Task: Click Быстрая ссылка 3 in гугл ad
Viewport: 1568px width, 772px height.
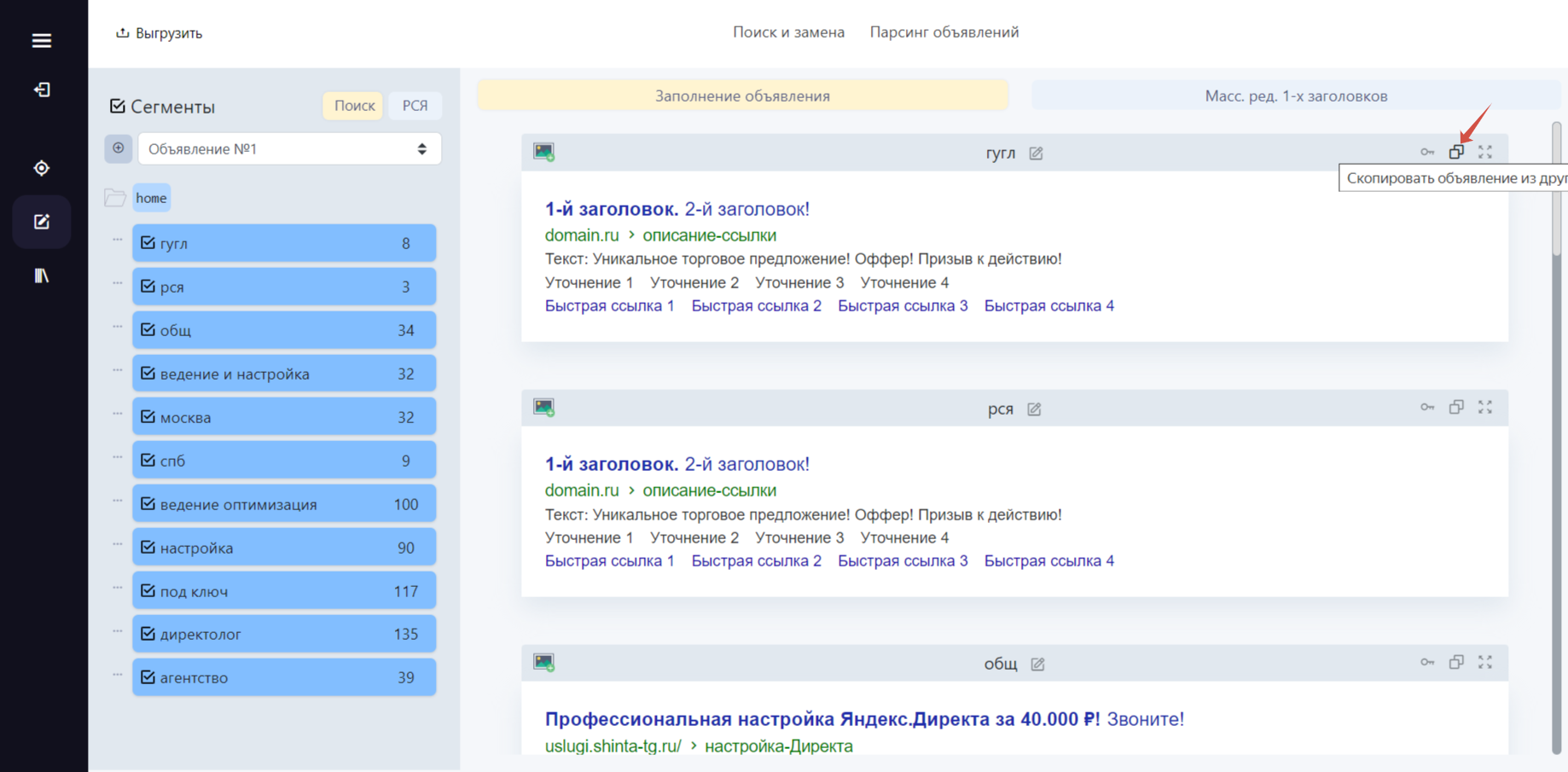Action: click(903, 305)
